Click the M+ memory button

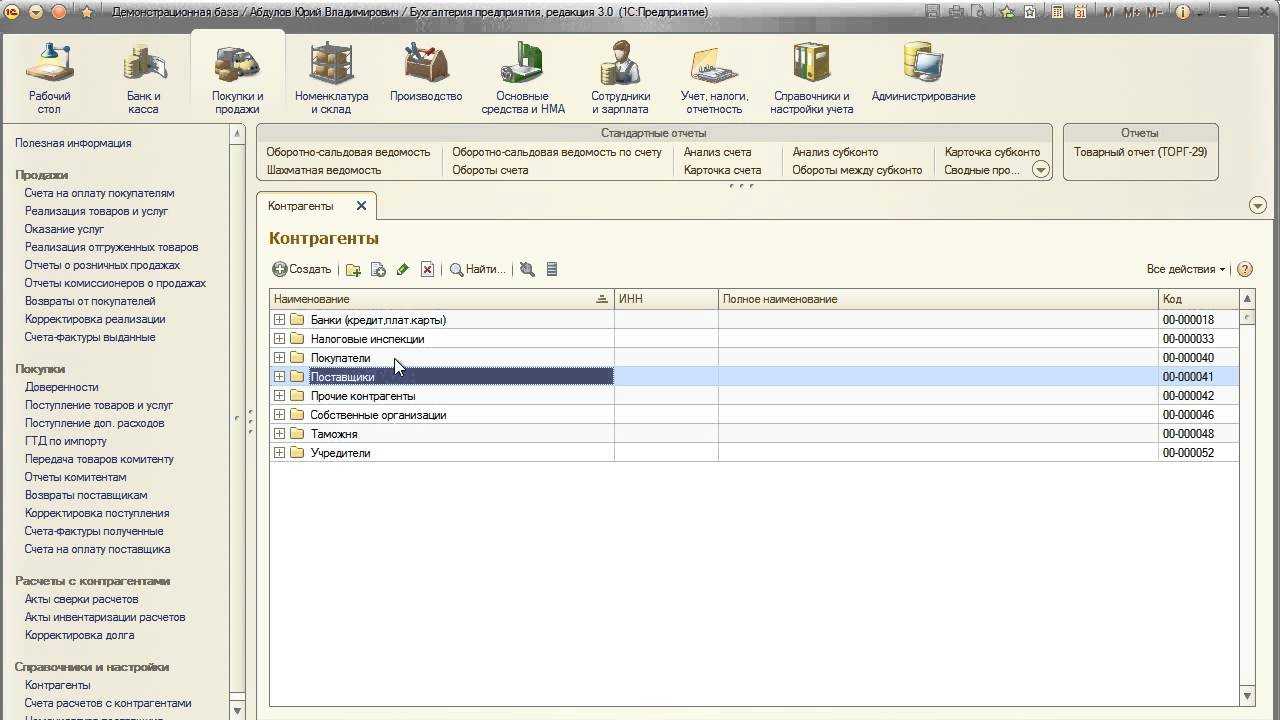[x=1132, y=12]
